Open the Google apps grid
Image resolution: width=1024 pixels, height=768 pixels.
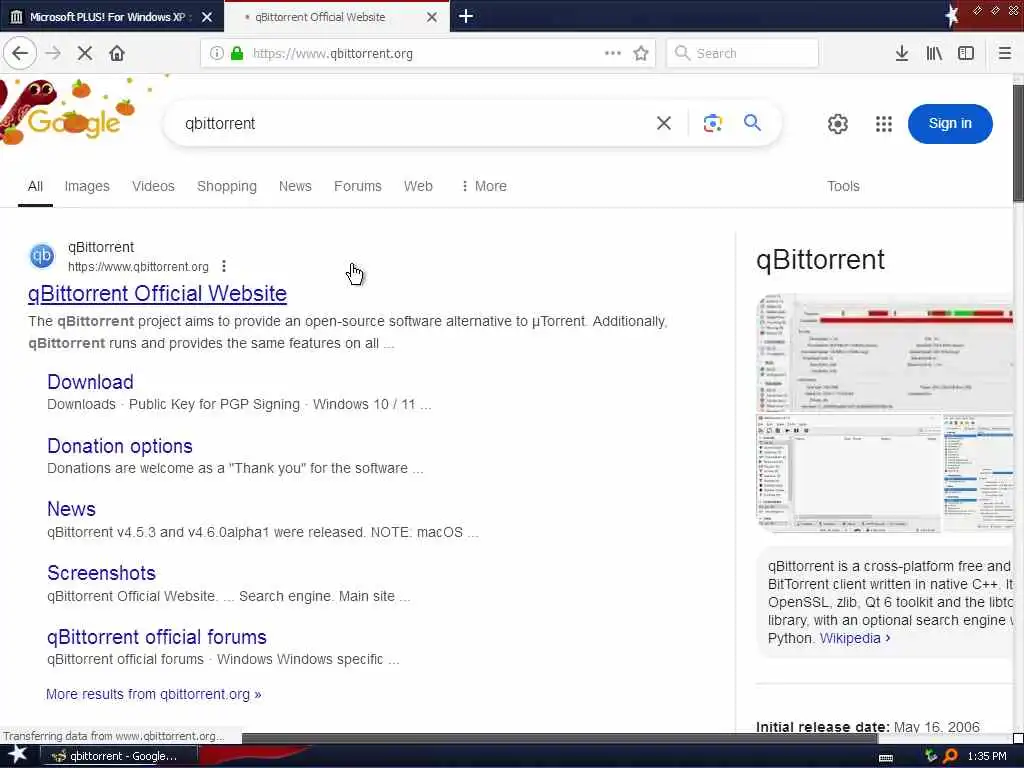[884, 123]
